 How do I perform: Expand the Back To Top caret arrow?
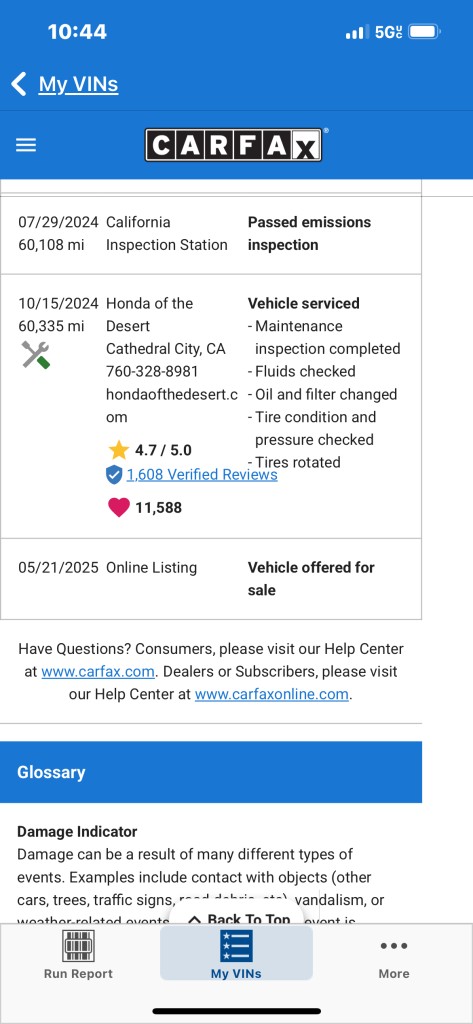coord(194,920)
